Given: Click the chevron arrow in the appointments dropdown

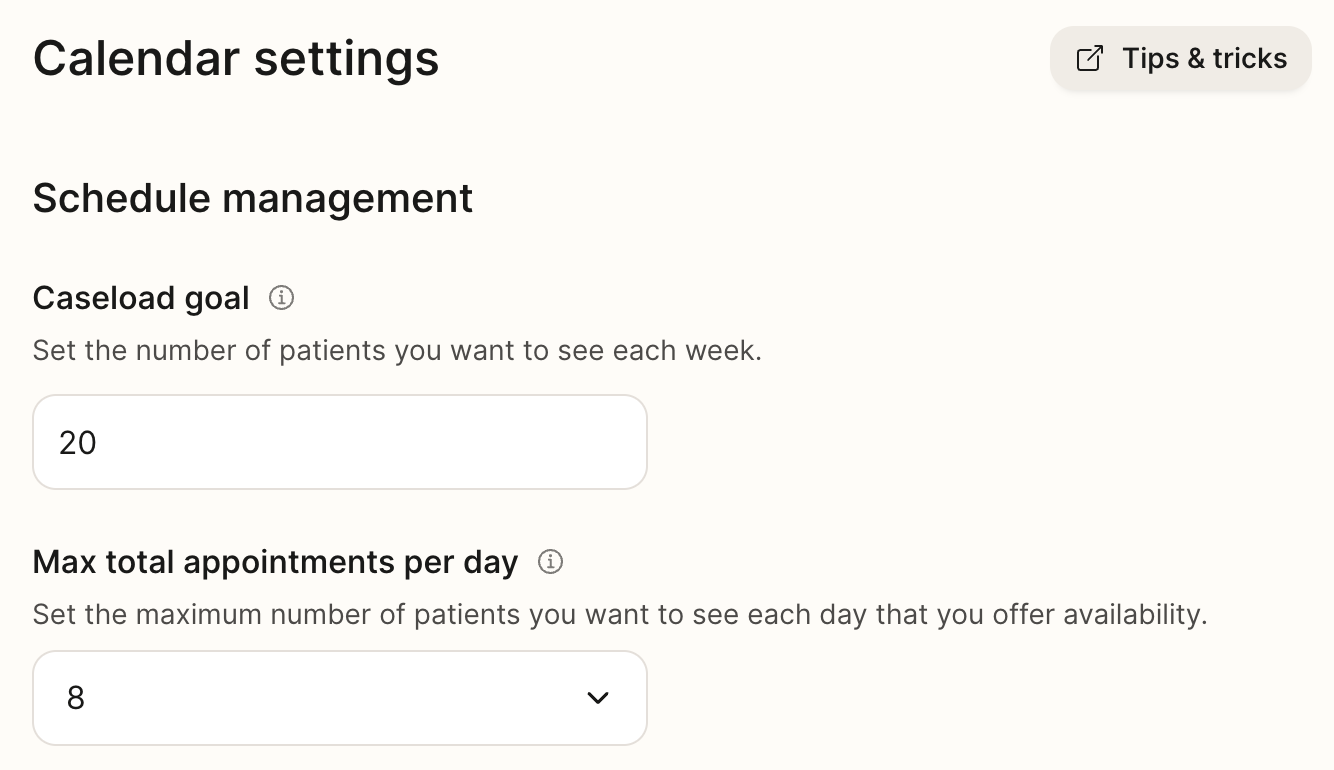Looking at the screenshot, I should pos(598,698).
